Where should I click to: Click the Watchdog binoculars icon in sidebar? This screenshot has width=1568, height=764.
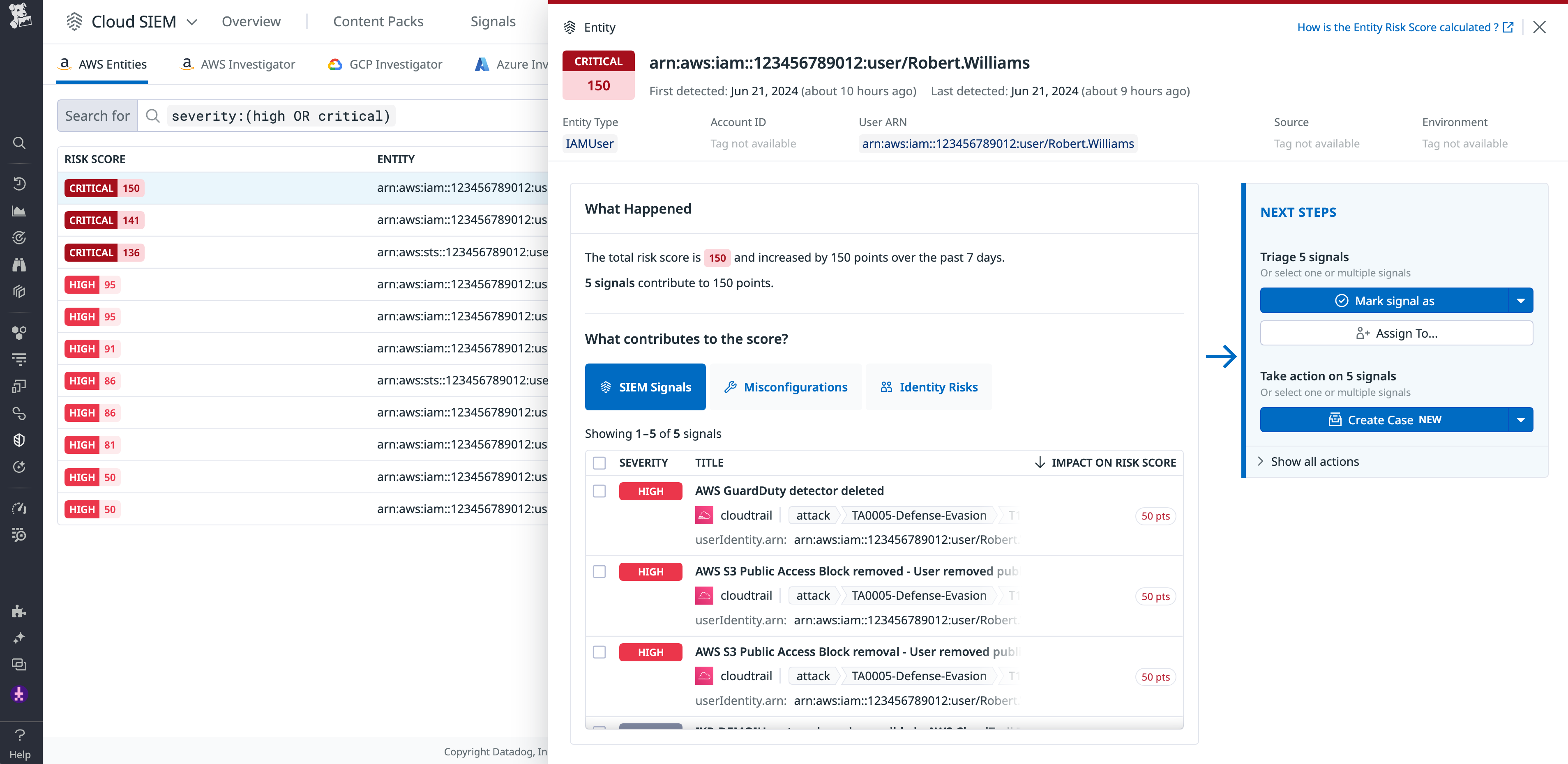(x=19, y=265)
